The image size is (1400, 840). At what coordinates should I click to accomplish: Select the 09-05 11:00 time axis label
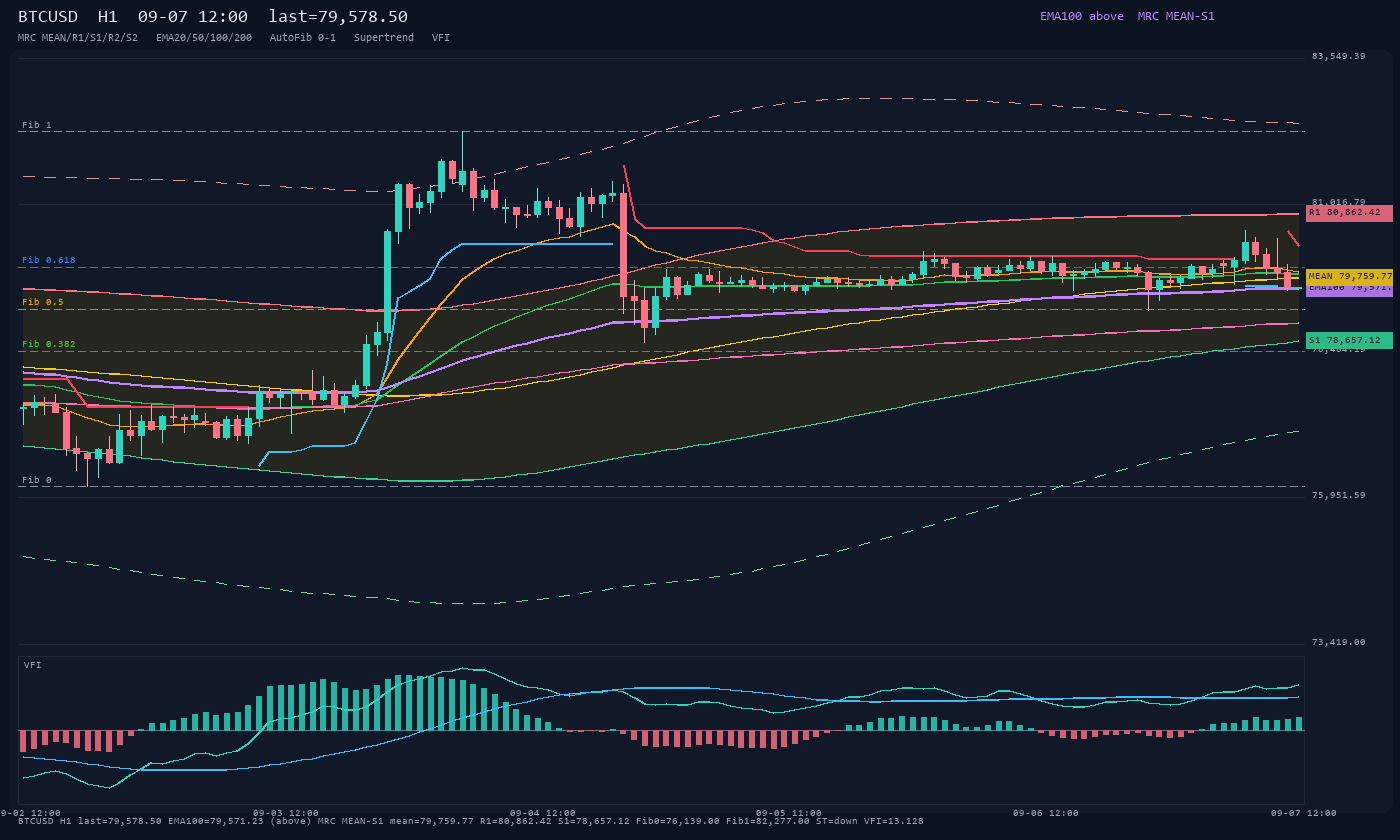789,813
